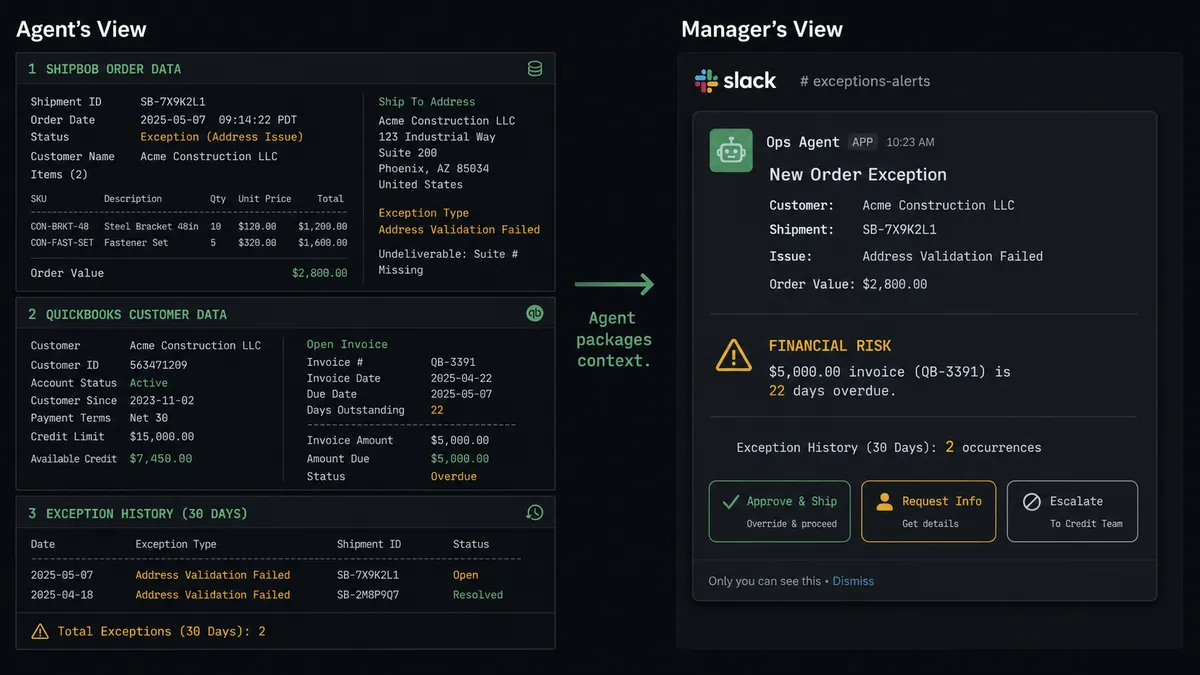Click the Exception (Address Issue) status value
The height and width of the screenshot is (675, 1200).
pyautogui.click(x=222, y=137)
